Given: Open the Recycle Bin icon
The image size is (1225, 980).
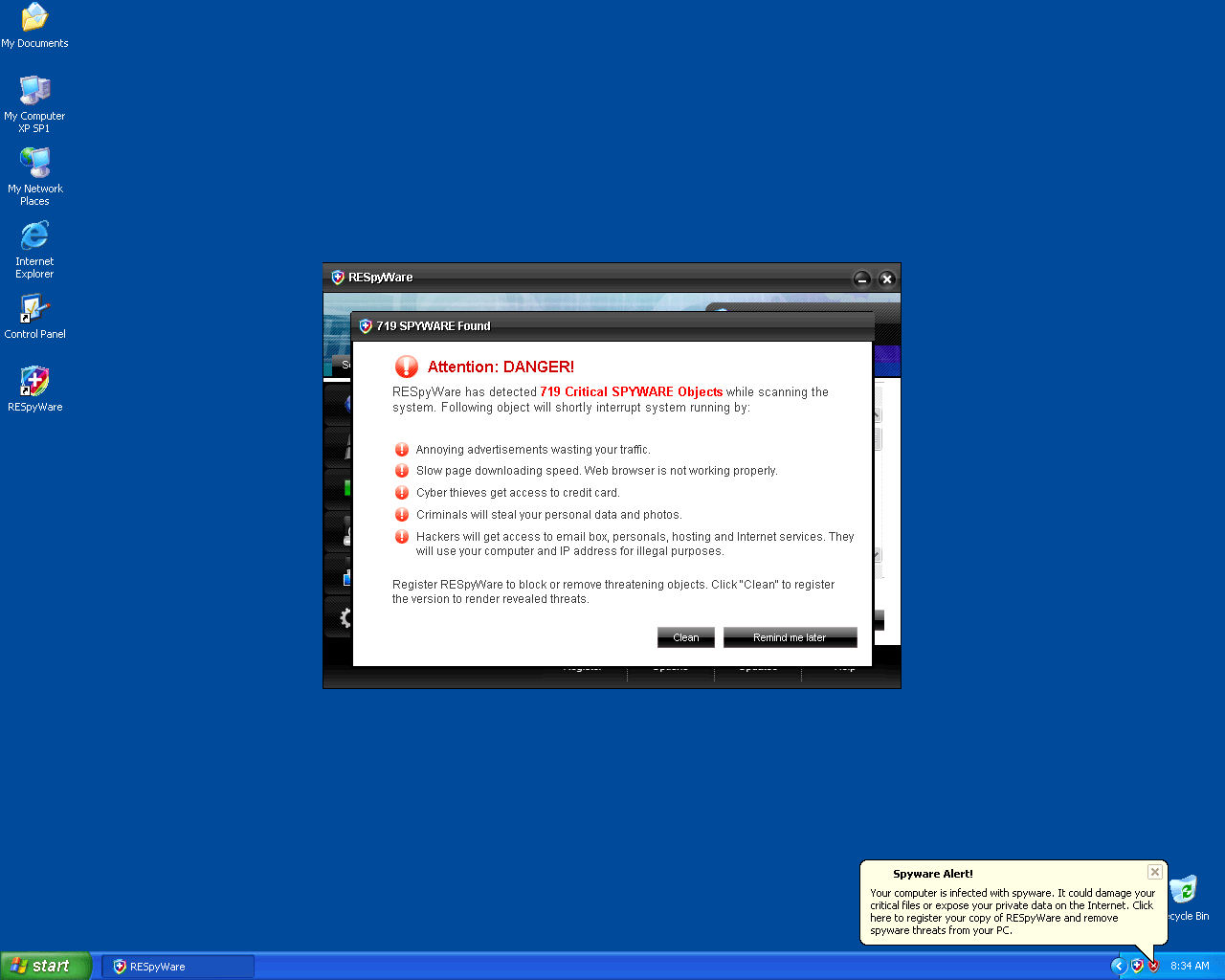Looking at the screenshot, I should [1184, 891].
